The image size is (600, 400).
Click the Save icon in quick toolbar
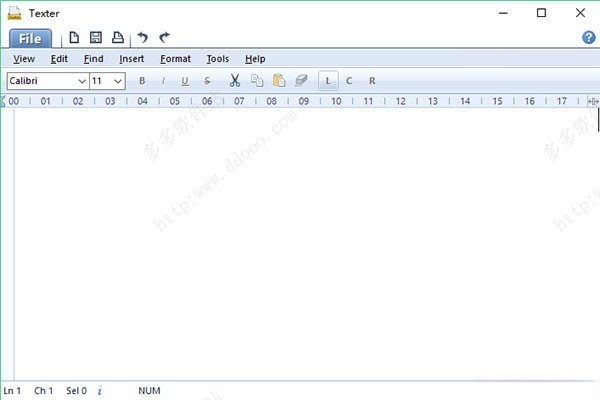click(x=96, y=38)
